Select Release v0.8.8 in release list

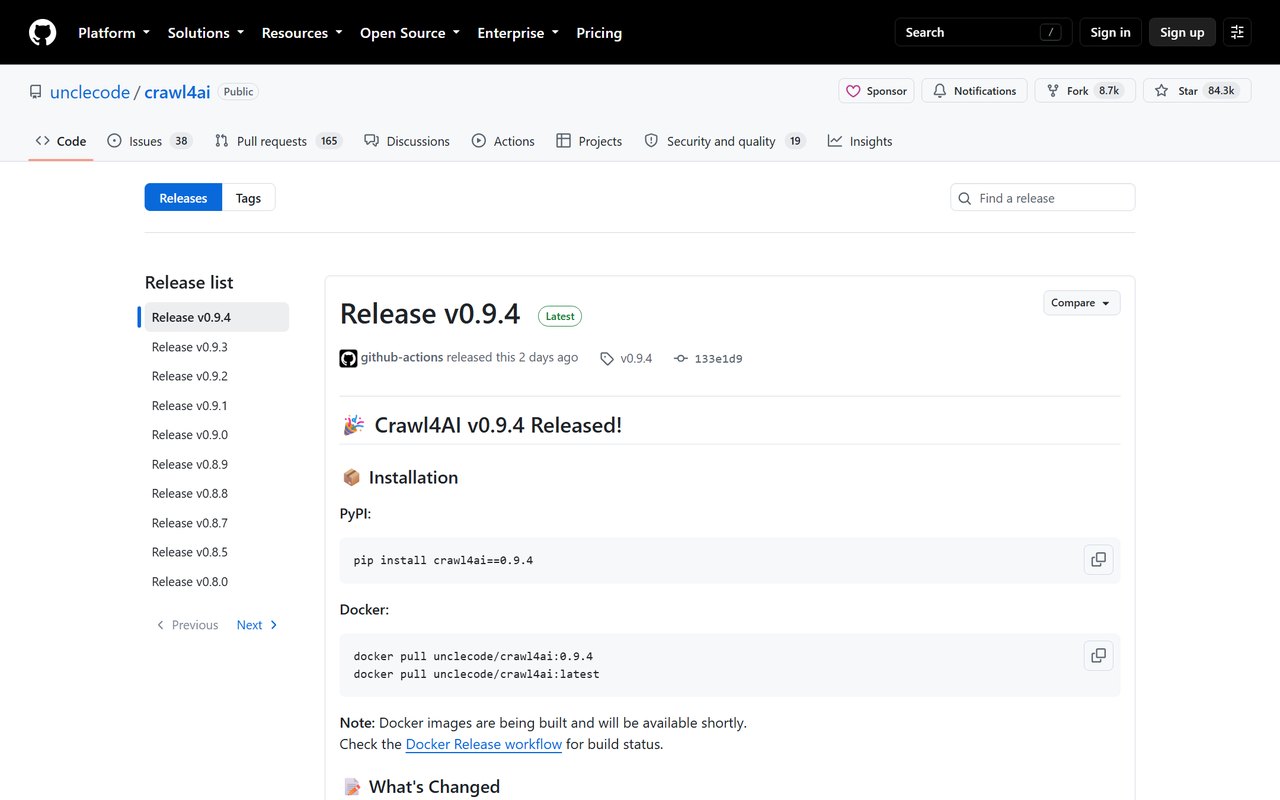pos(217,493)
